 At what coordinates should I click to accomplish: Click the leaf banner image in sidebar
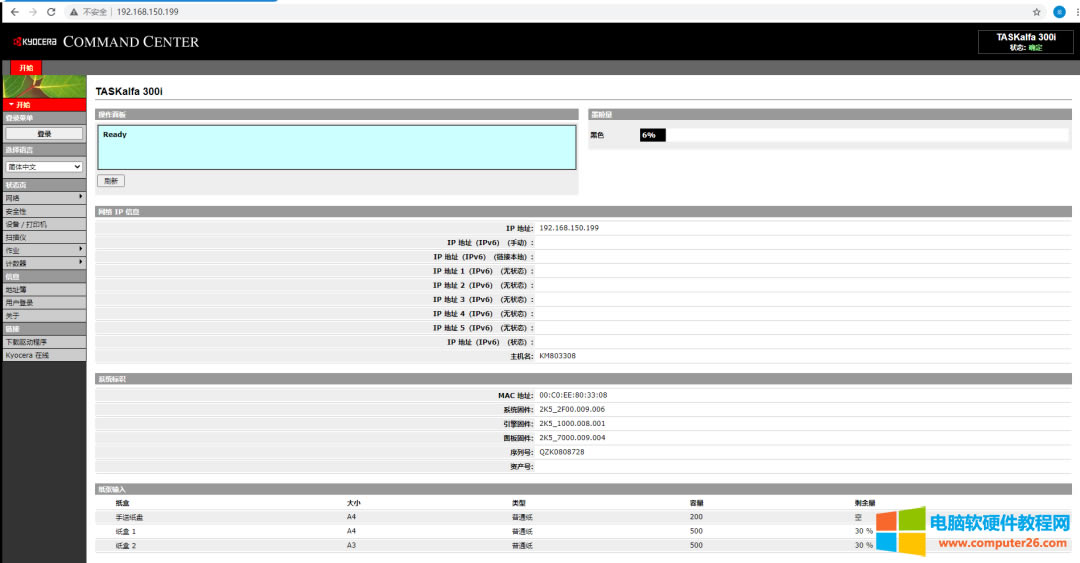click(x=44, y=86)
